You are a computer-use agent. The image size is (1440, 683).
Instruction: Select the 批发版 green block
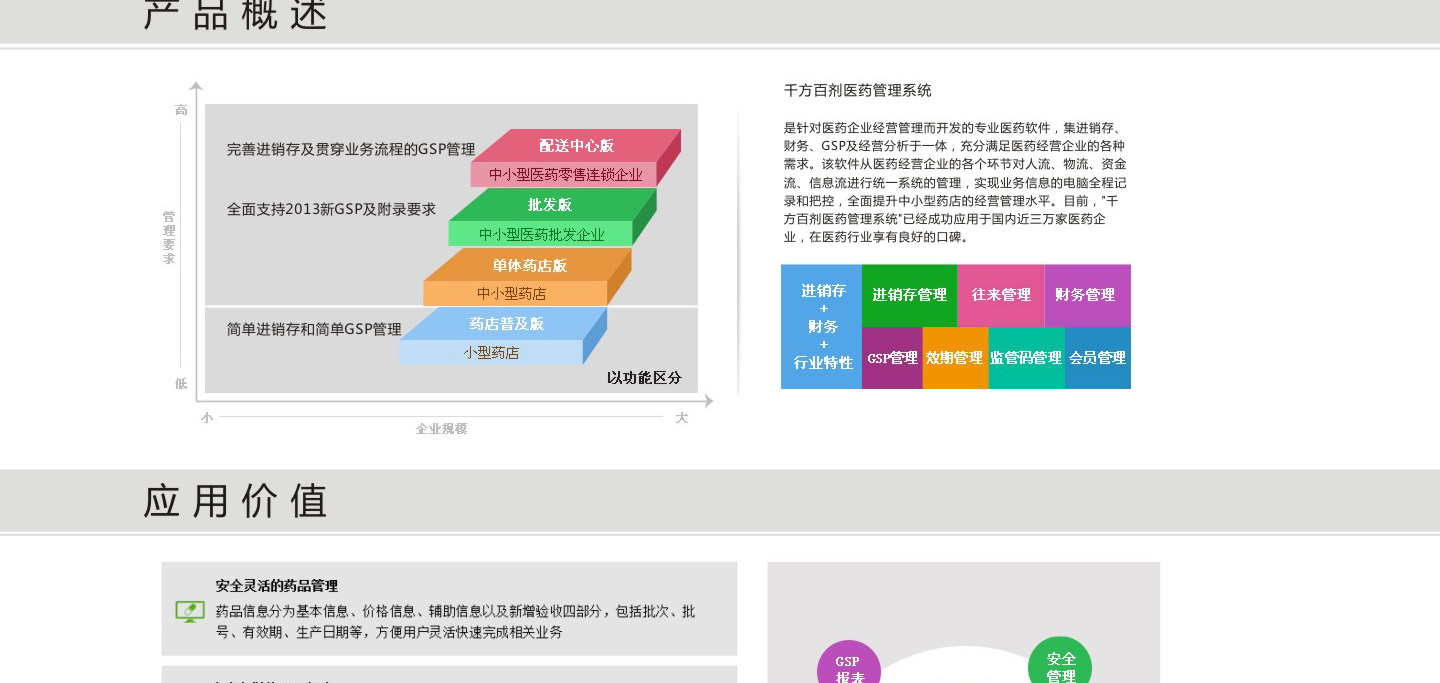tap(551, 205)
